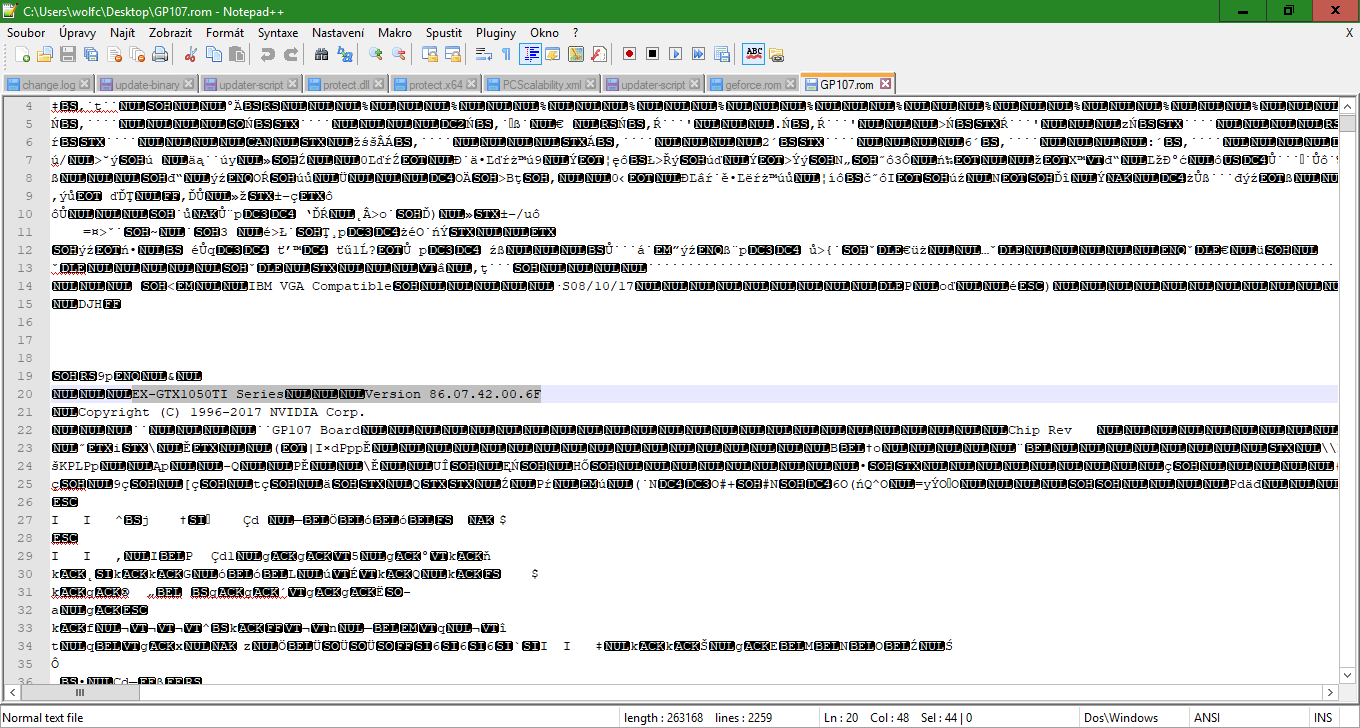Open the Replace dialog icon

click(345, 54)
